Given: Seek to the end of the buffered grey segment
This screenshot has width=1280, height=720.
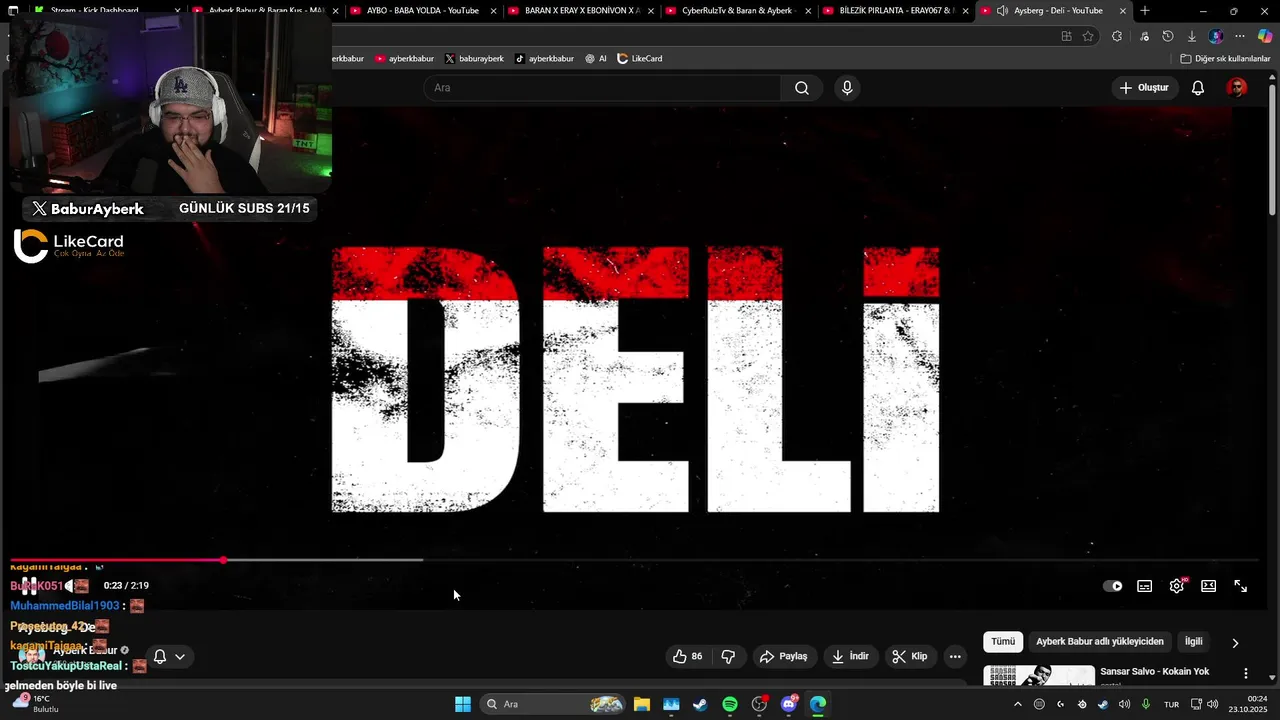Looking at the screenshot, I should pyautogui.click(x=421, y=560).
